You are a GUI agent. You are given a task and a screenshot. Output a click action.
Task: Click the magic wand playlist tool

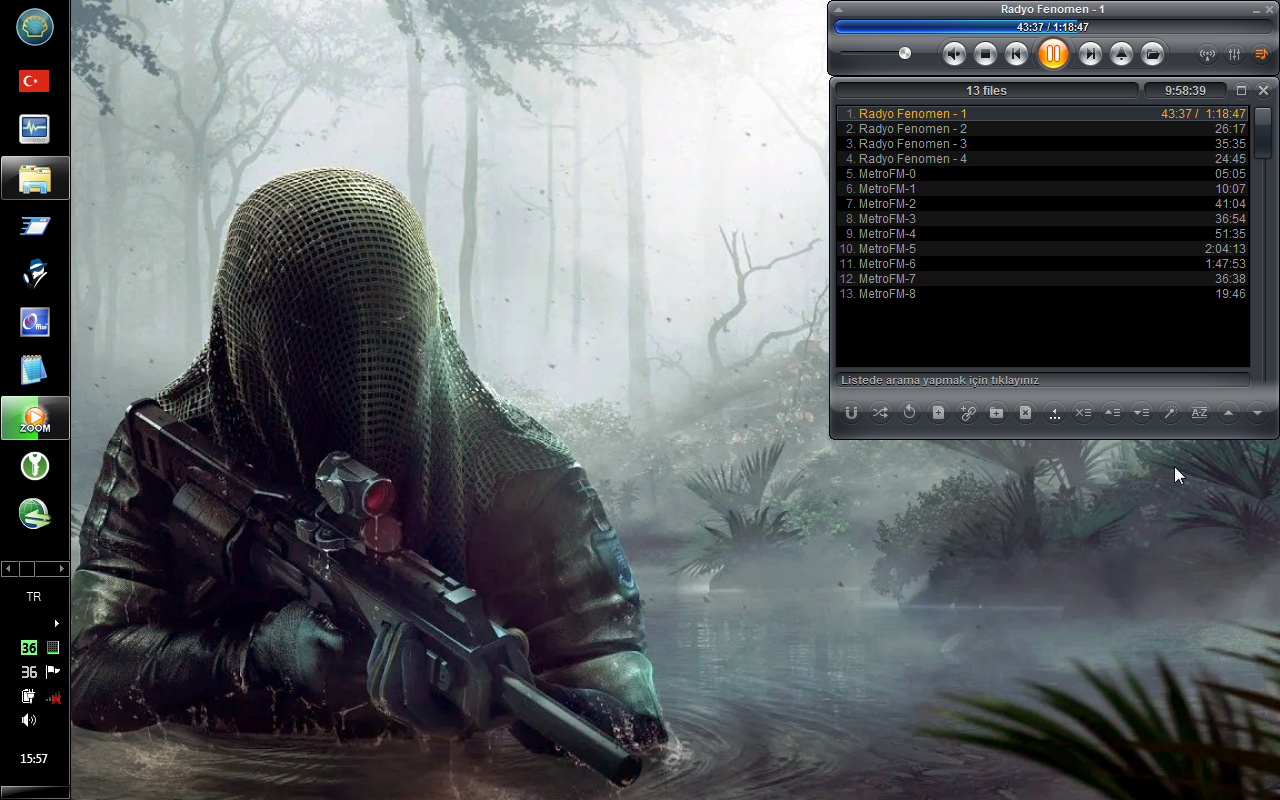click(1170, 413)
